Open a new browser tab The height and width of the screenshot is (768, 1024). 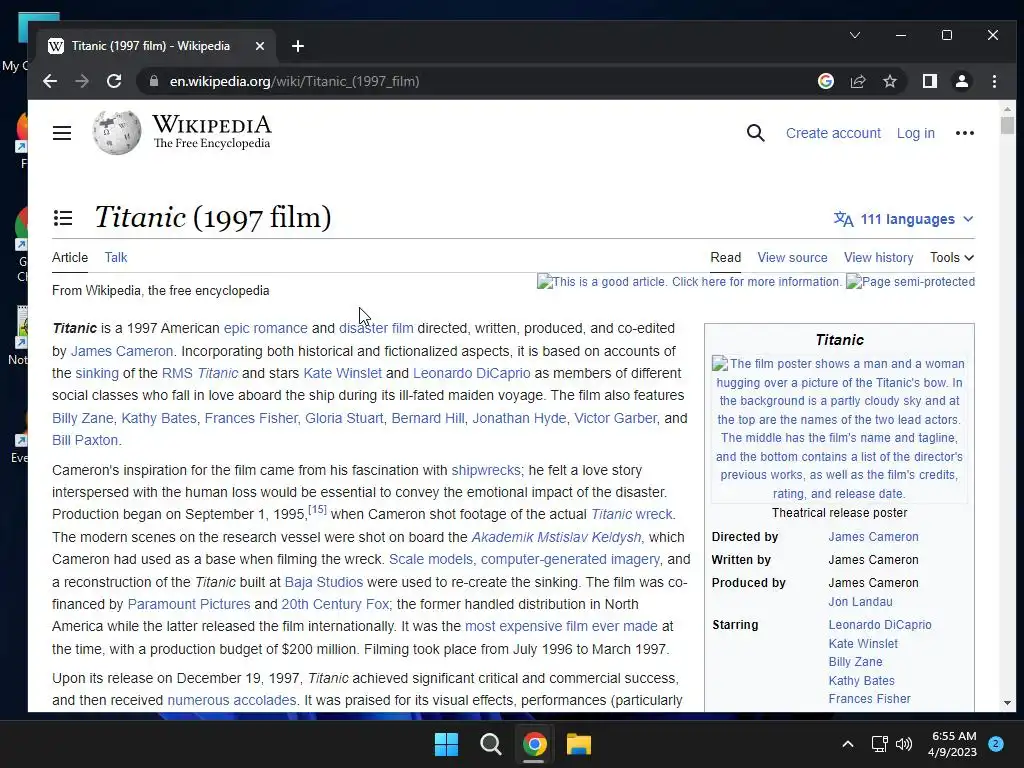(298, 46)
